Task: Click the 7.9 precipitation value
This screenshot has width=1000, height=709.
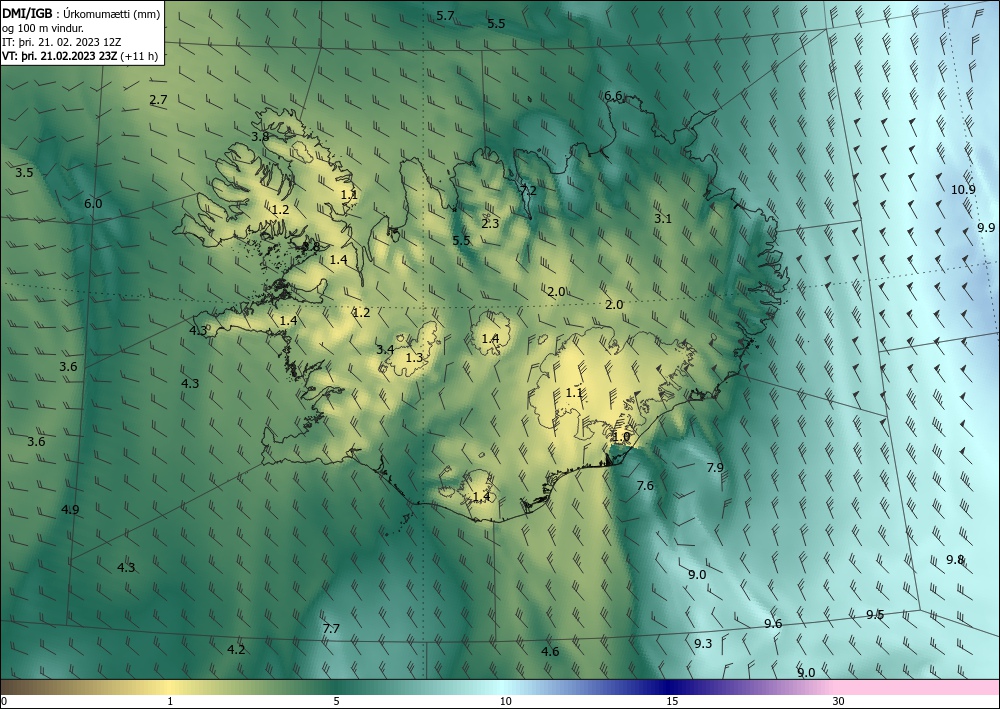Action: tap(715, 467)
